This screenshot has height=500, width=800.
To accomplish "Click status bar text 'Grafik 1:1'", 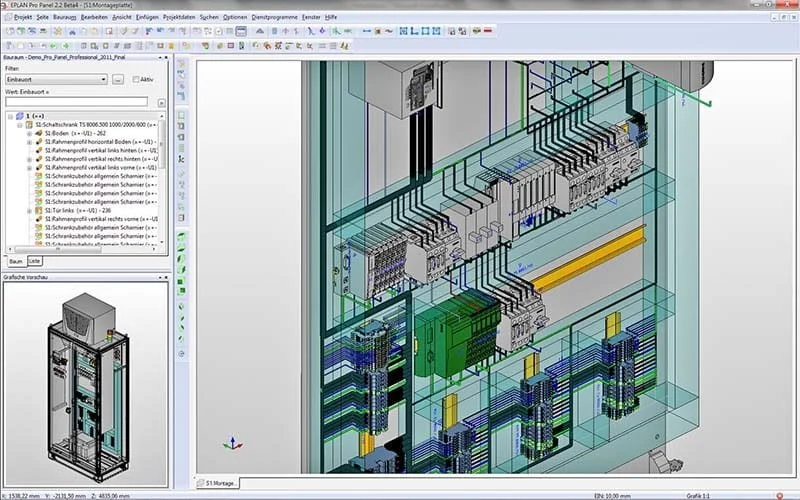I will (x=697, y=495).
